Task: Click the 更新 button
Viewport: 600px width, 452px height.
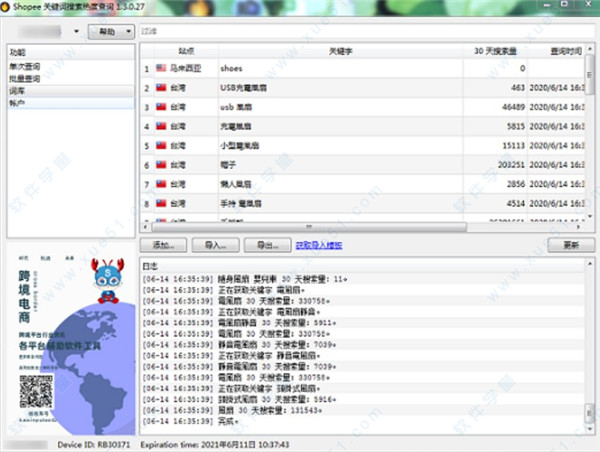Action: tap(571, 245)
